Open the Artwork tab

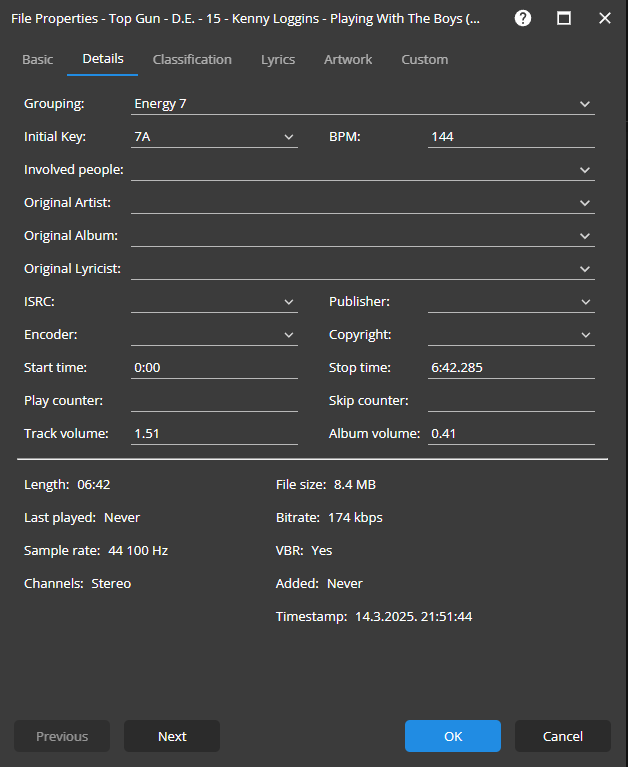[x=348, y=60]
